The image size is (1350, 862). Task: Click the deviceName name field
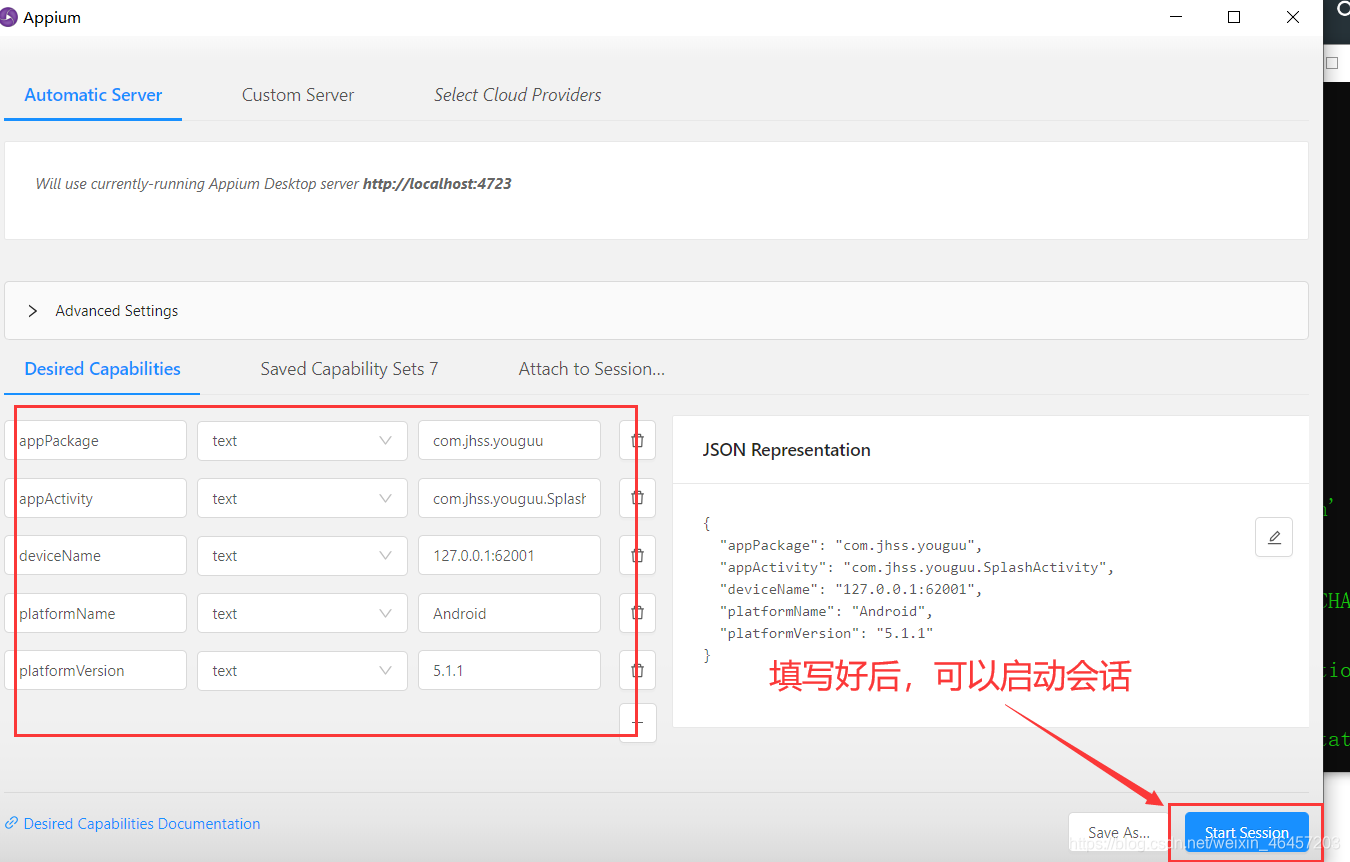tap(95, 555)
